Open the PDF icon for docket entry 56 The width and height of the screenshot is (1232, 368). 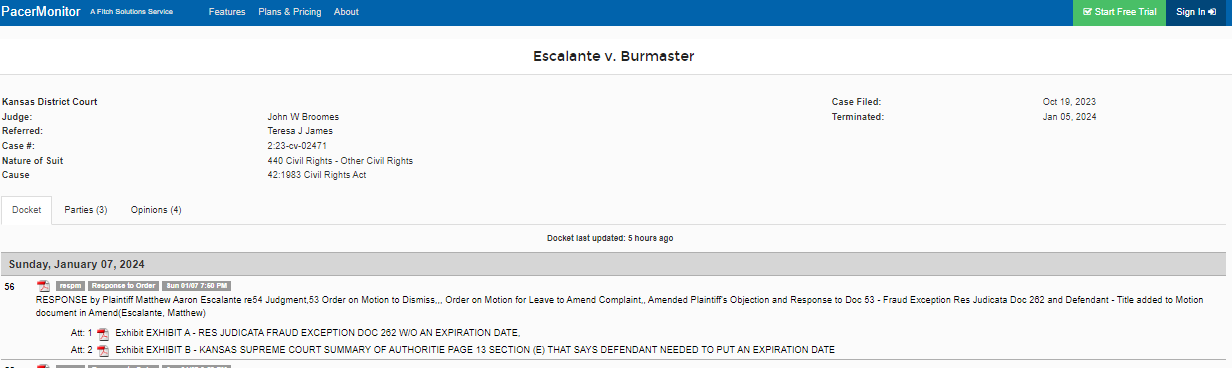point(43,286)
